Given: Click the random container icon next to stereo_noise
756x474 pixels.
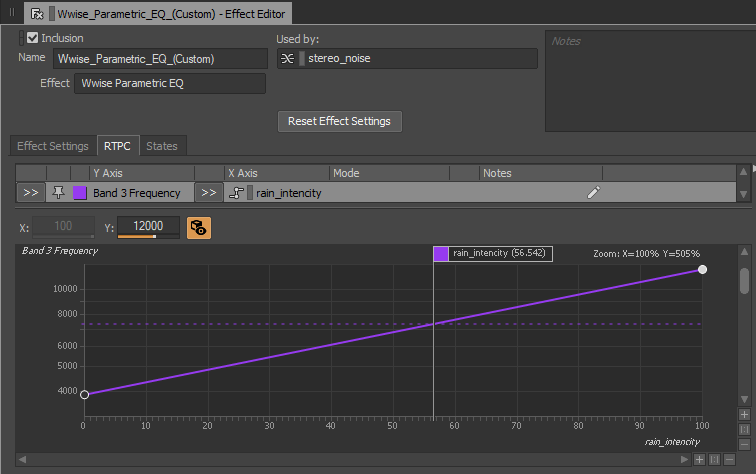Looking at the screenshot, I should tap(287, 58).
